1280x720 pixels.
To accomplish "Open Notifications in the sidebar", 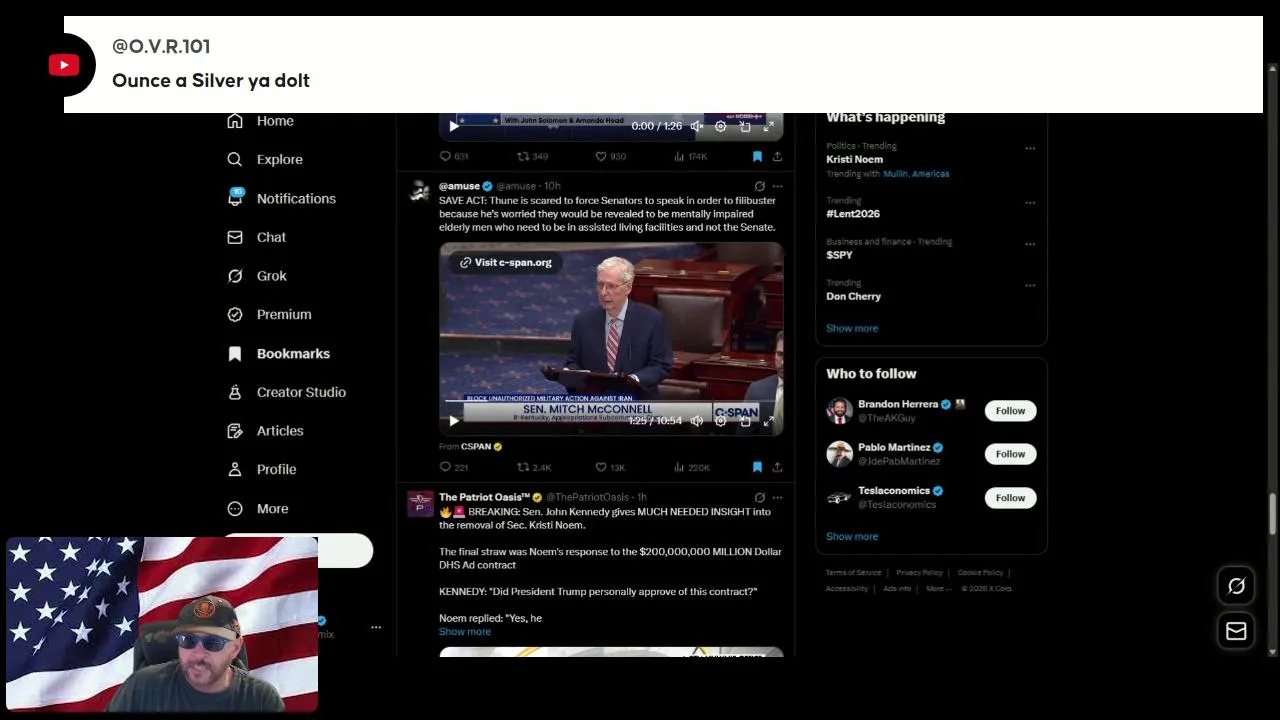I will click(281, 198).
